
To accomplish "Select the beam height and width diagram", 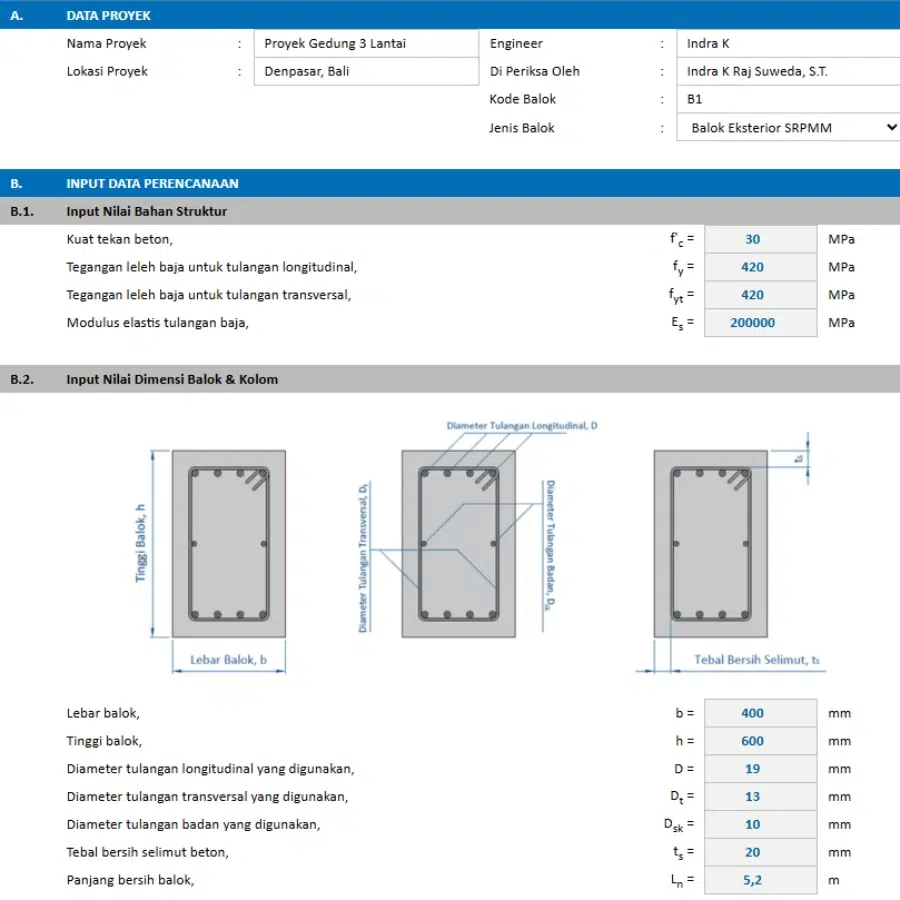I will pos(210,561).
